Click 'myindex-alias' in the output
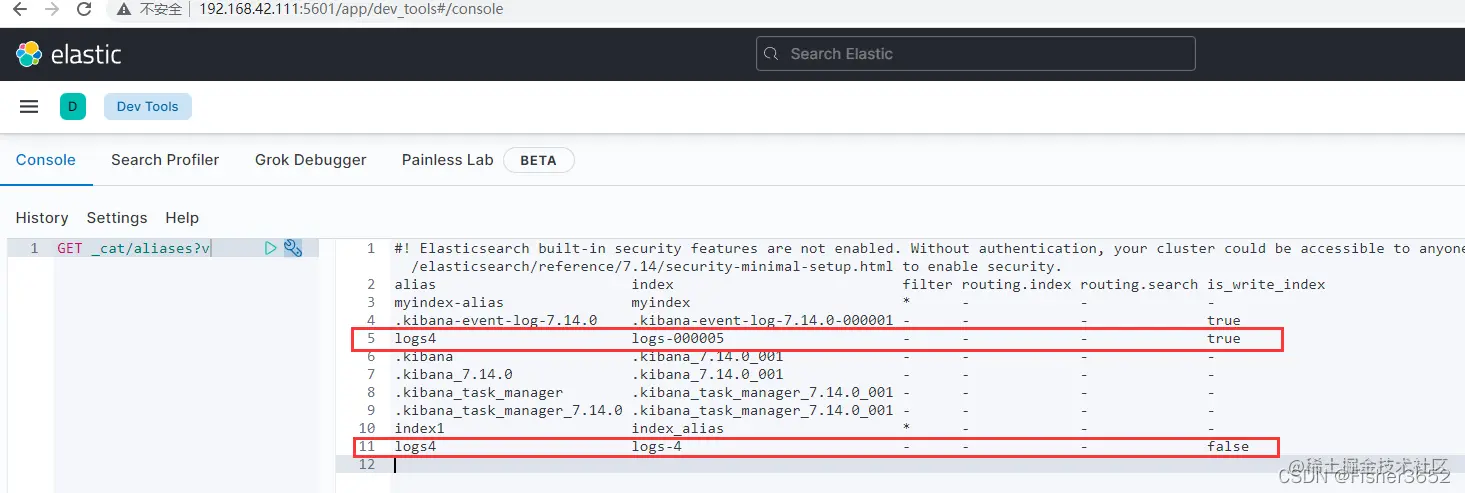 (x=449, y=302)
